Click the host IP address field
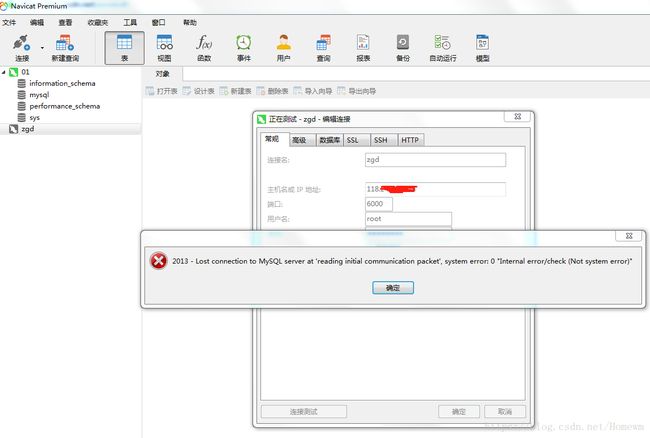Image resolution: width=650 pixels, height=438 pixels. point(435,189)
